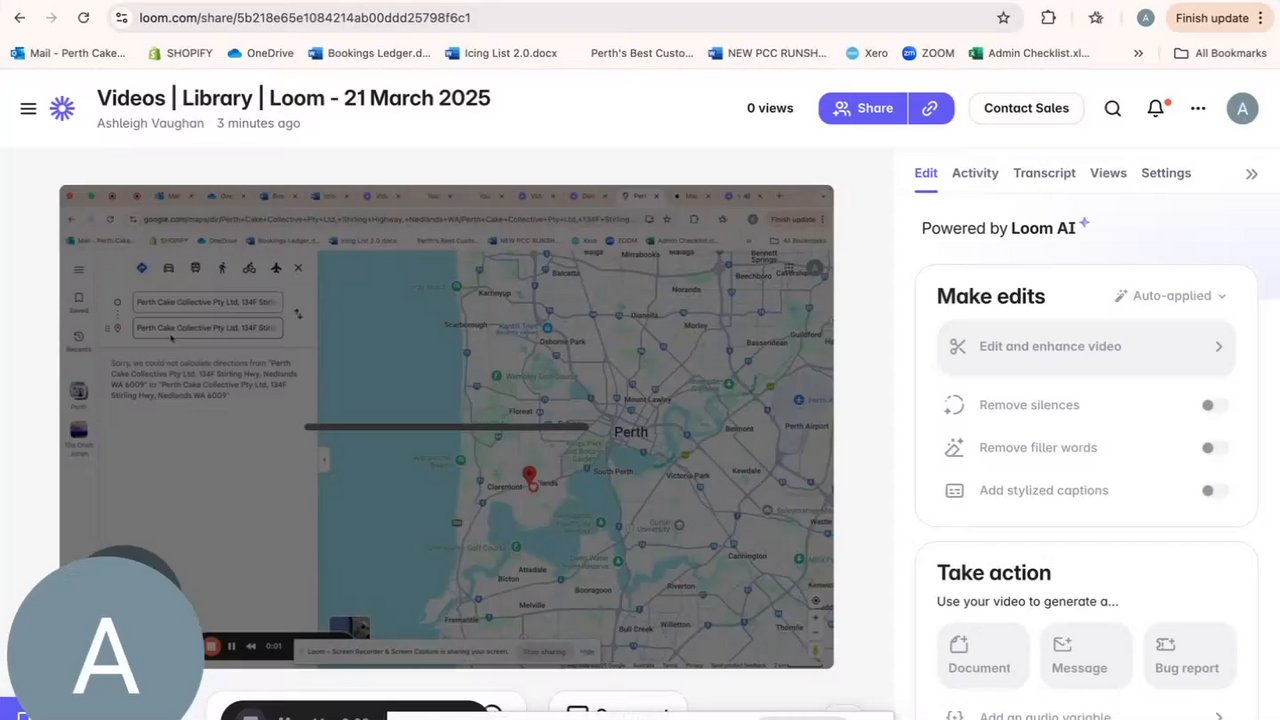Screen dimensions: 1280x720
Task: Open Icing List 2.0.docx bookmark
Action: pos(501,53)
